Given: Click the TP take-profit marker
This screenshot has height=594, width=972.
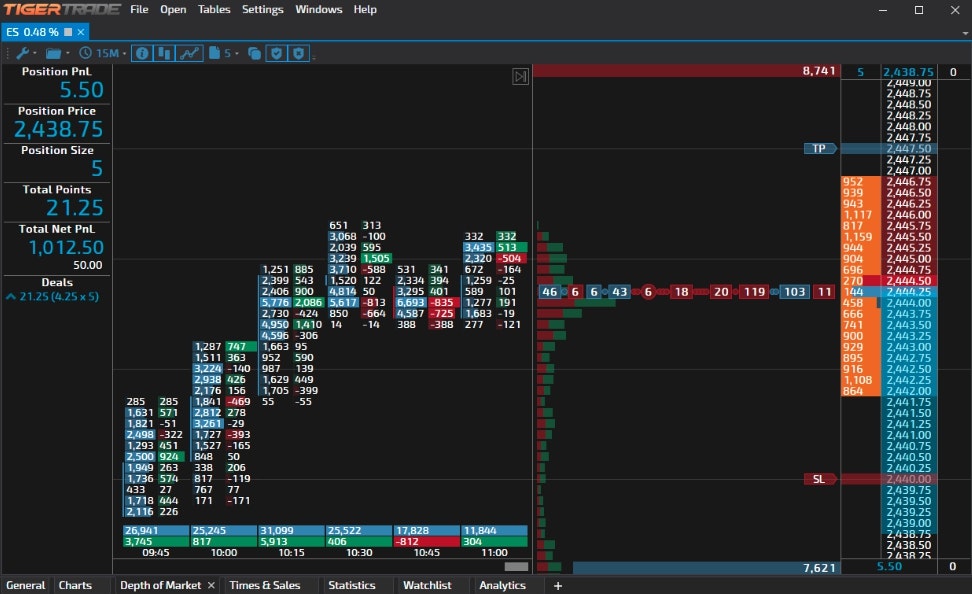Looking at the screenshot, I should pos(819,148).
